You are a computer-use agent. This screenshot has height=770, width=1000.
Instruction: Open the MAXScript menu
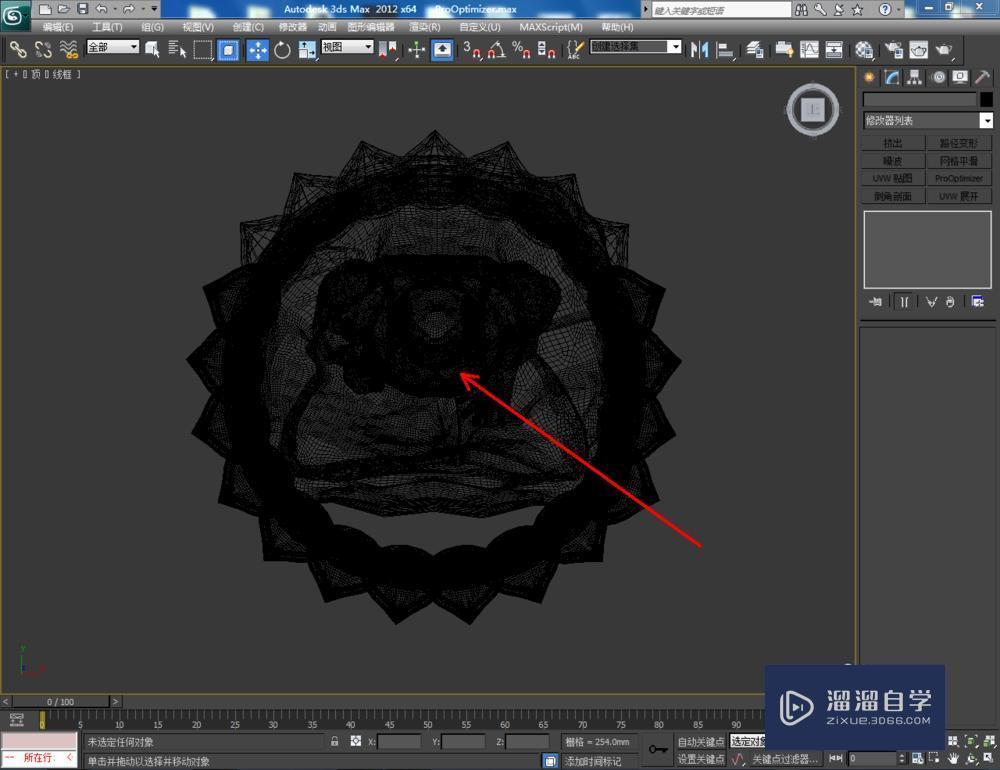coord(550,26)
